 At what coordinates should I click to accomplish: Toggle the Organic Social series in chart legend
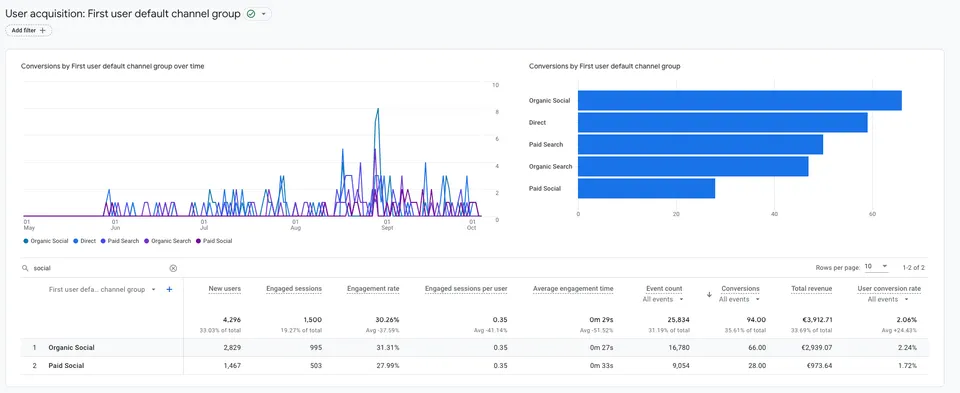tap(46, 241)
